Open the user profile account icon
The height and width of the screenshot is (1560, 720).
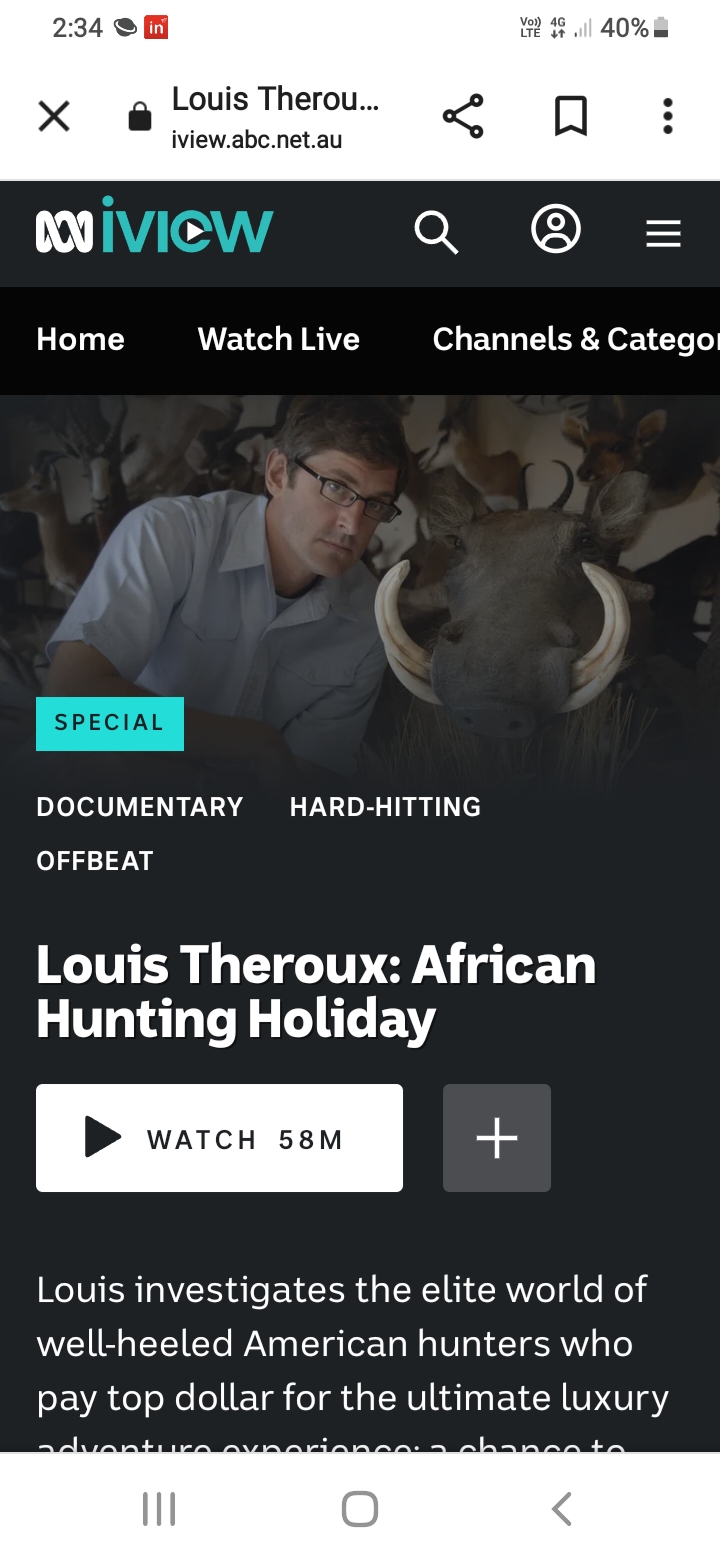coord(556,229)
